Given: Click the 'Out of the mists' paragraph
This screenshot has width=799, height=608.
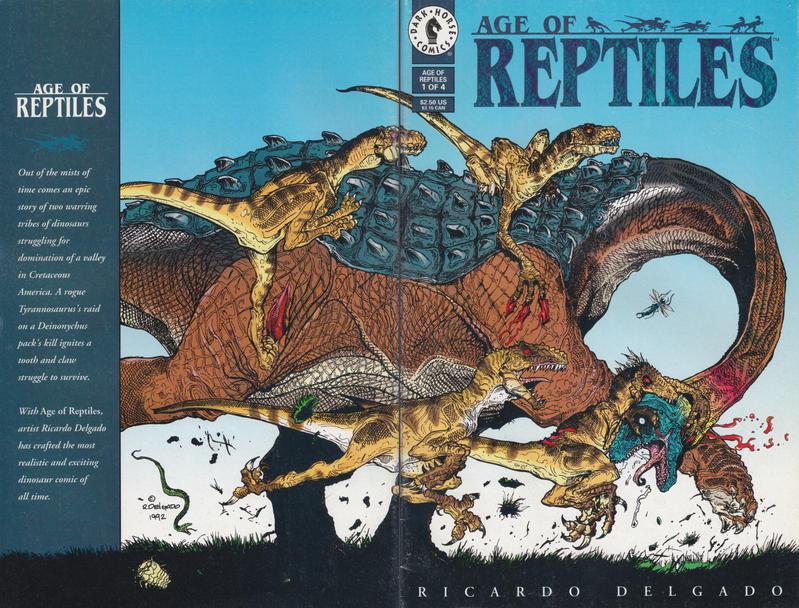Looking at the screenshot, I should pyautogui.click(x=61, y=275).
